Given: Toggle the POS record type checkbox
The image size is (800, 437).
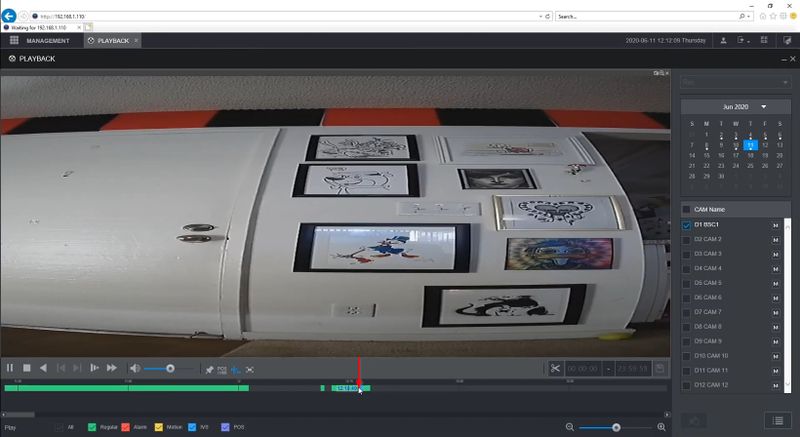Looking at the screenshot, I should coord(225,427).
